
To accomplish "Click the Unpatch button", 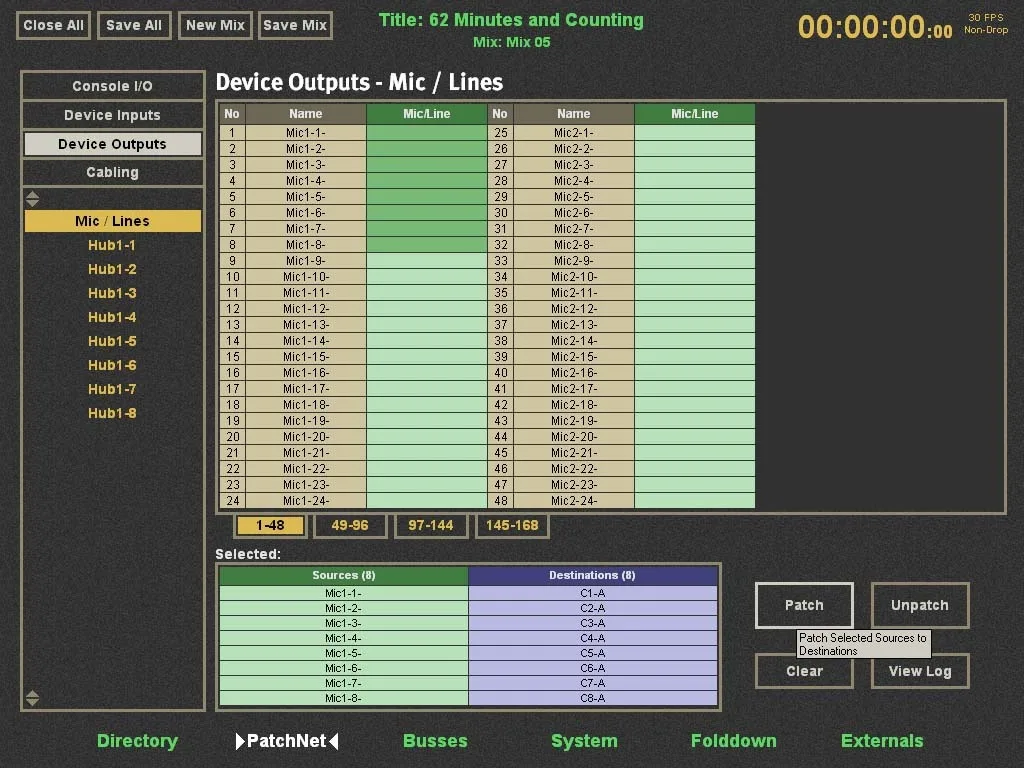I will click(920, 605).
